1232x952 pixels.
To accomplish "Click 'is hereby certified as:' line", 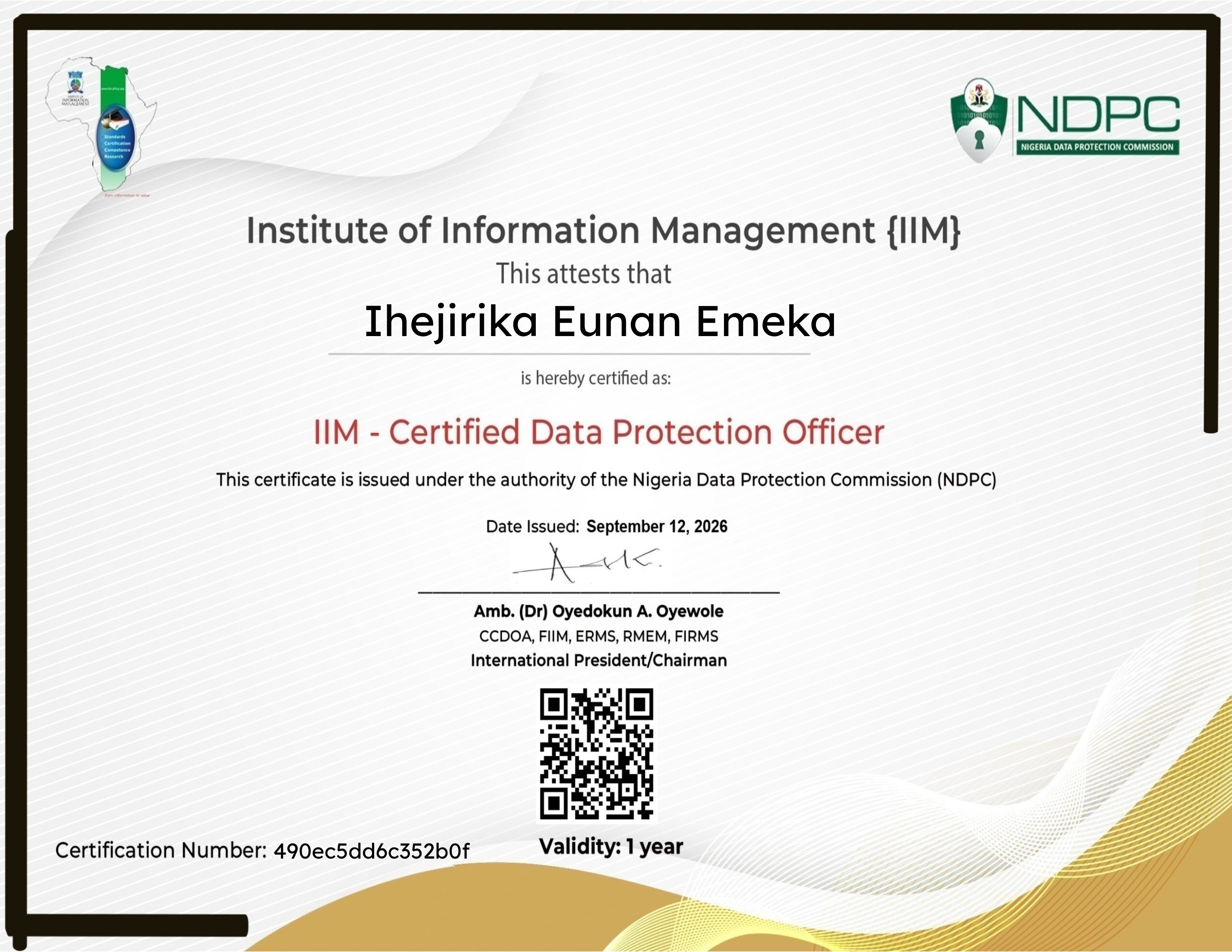I will [x=596, y=378].
